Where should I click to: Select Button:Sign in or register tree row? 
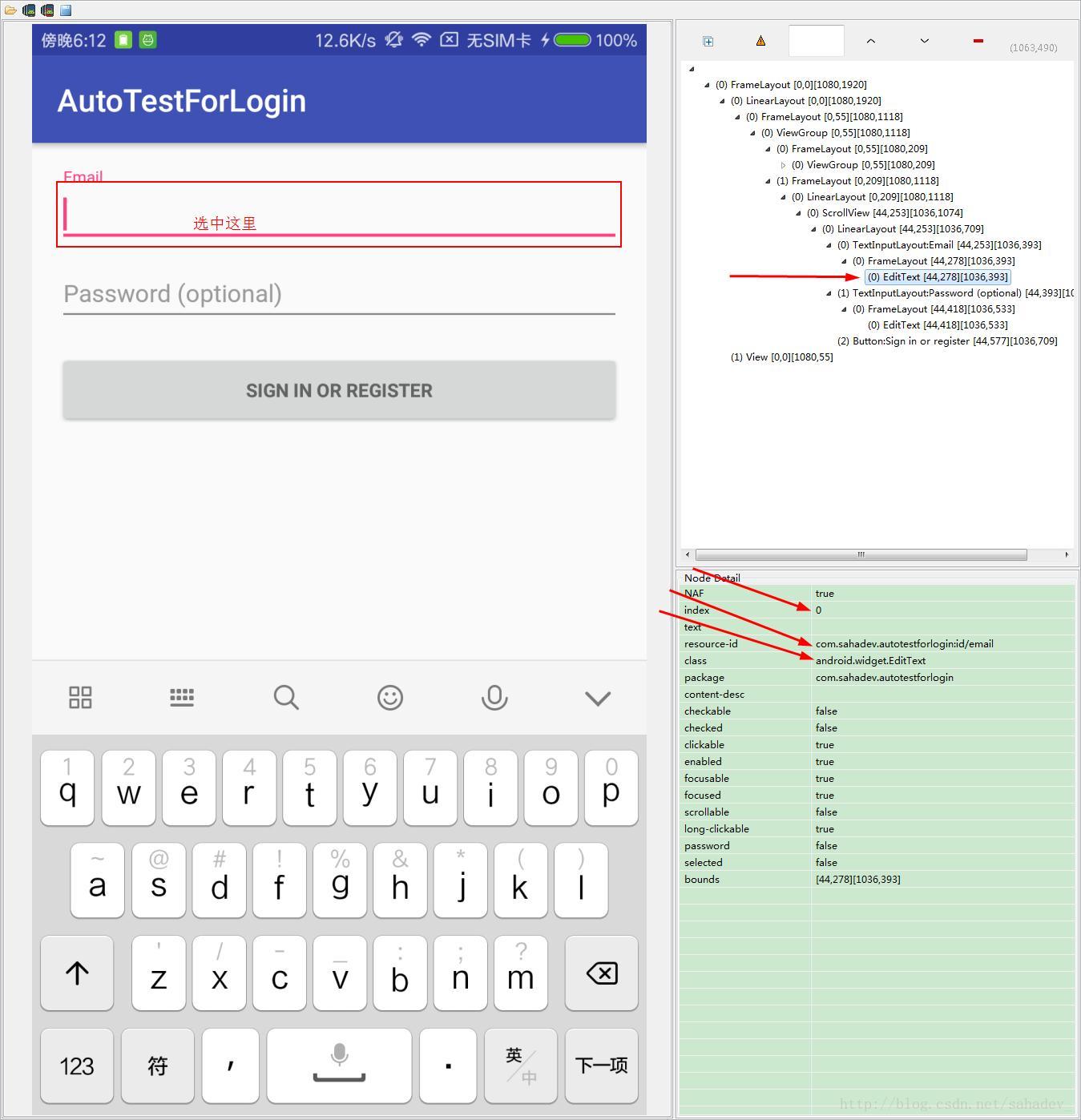(947, 341)
